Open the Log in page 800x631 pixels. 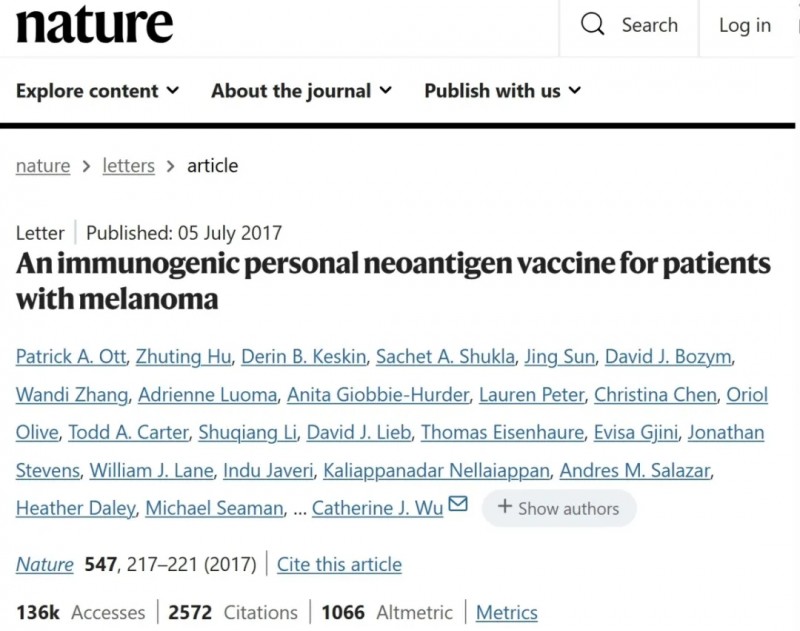click(x=745, y=26)
